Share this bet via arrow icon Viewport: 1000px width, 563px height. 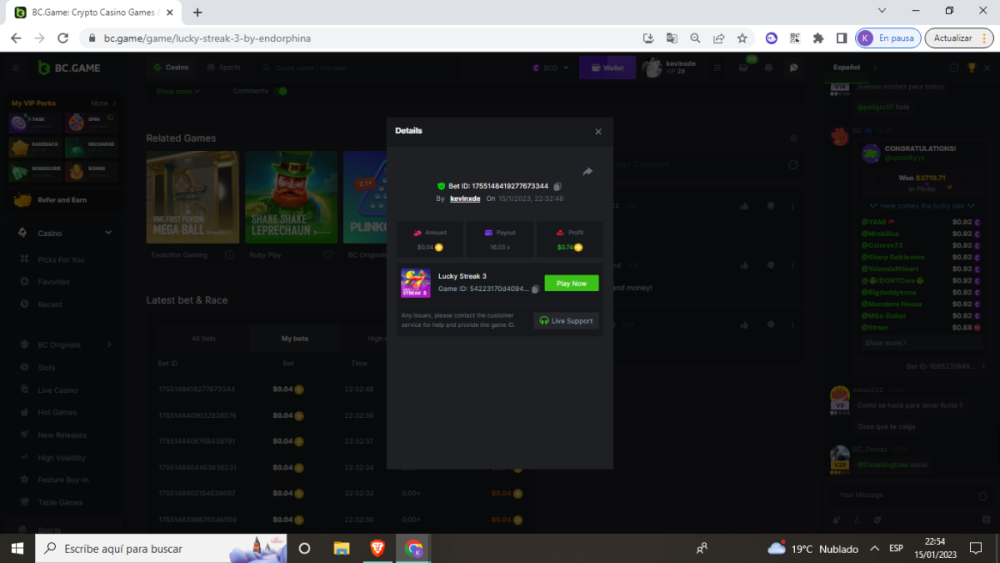[588, 172]
